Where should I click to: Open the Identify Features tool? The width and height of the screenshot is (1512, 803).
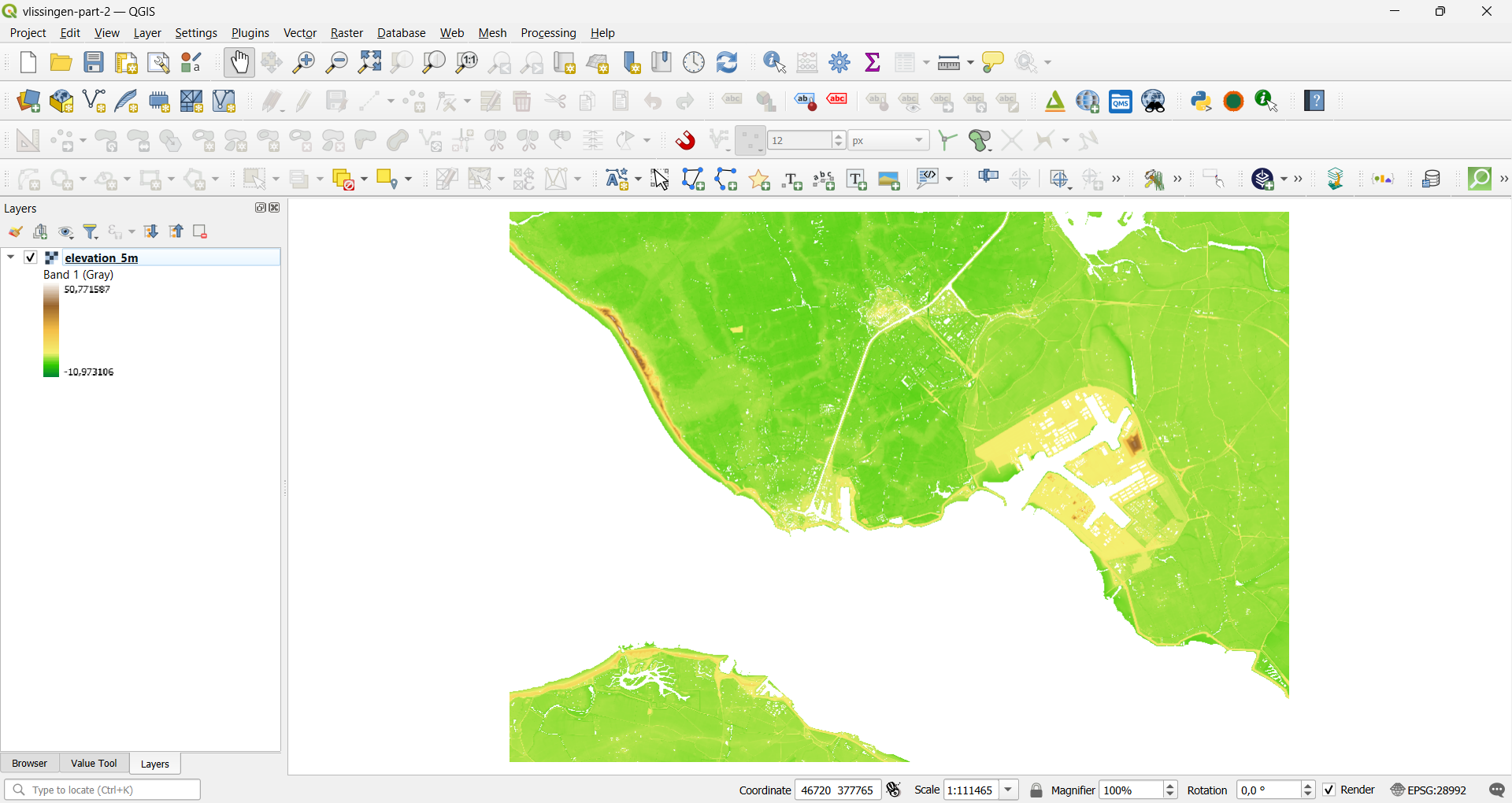[x=776, y=62]
